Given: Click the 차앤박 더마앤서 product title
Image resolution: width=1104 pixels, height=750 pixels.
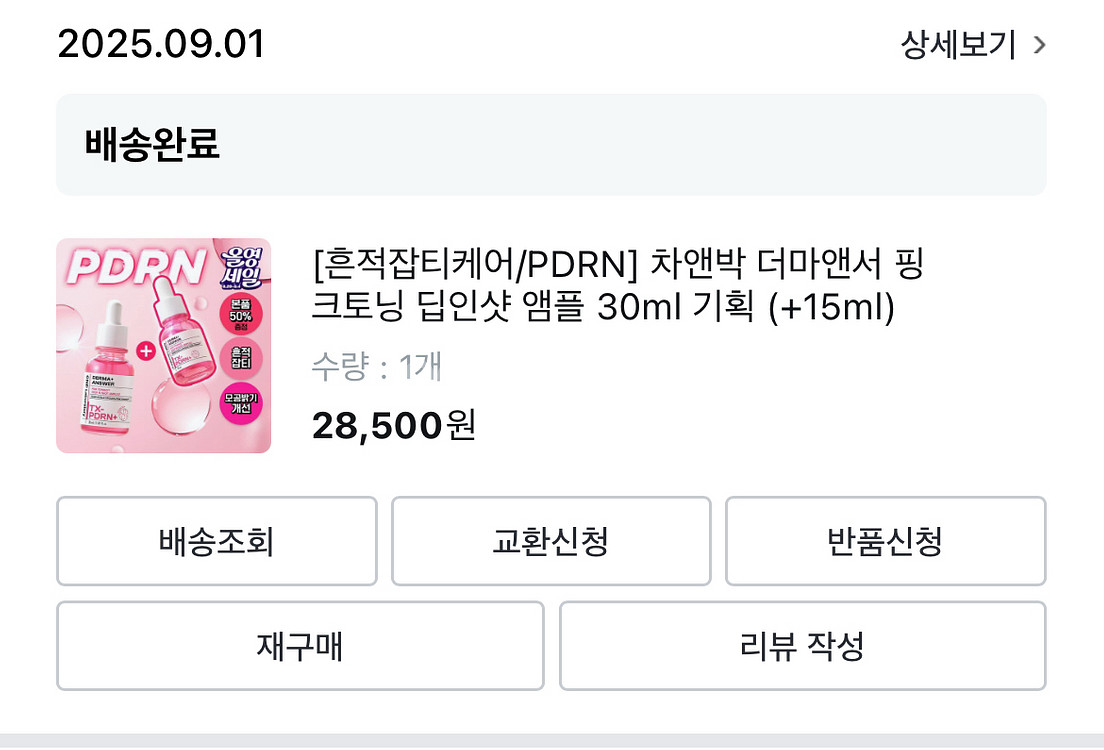Looking at the screenshot, I should pos(618,285).
